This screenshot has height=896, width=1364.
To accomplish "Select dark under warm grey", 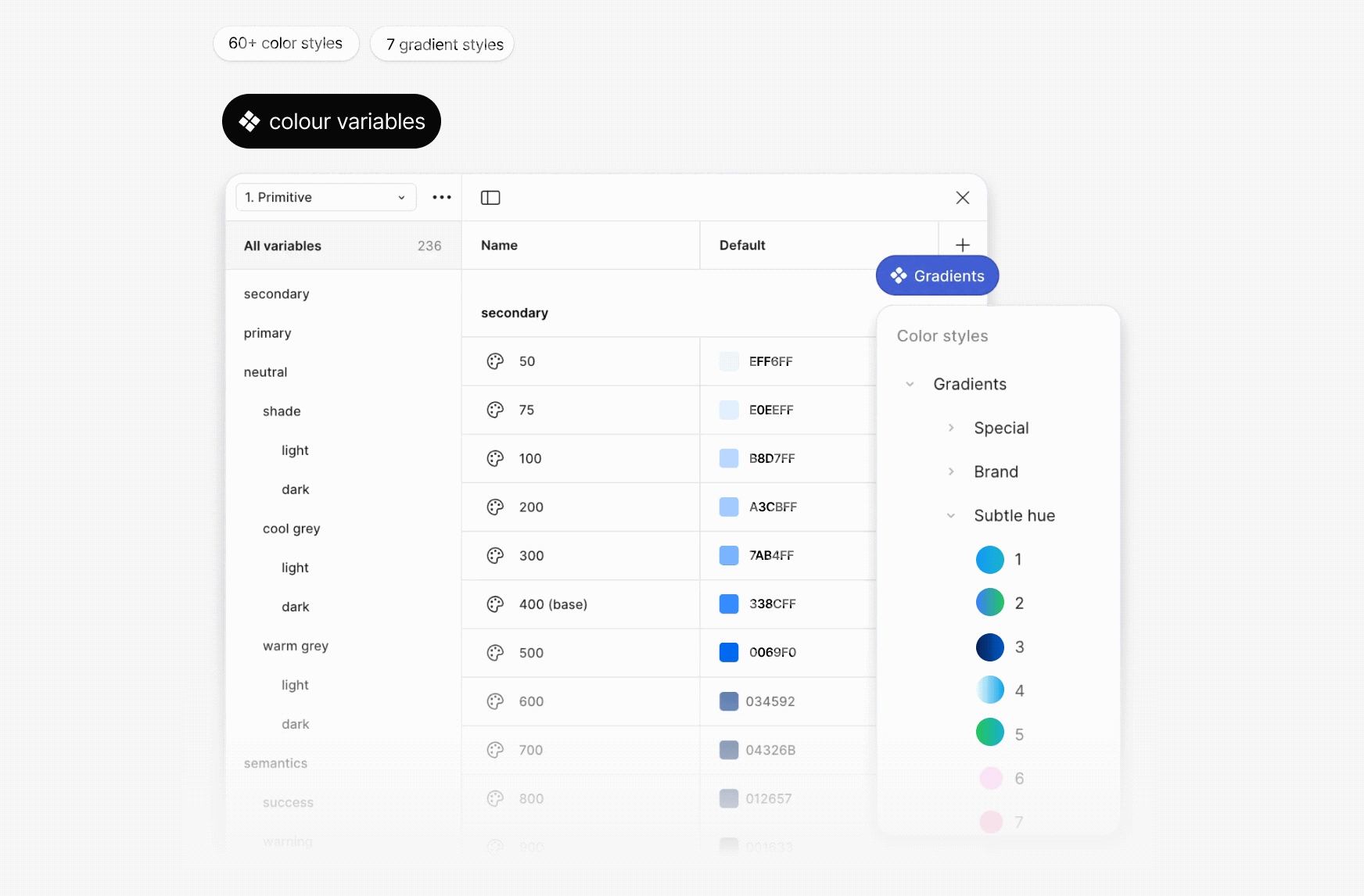I will coord(296,724).
